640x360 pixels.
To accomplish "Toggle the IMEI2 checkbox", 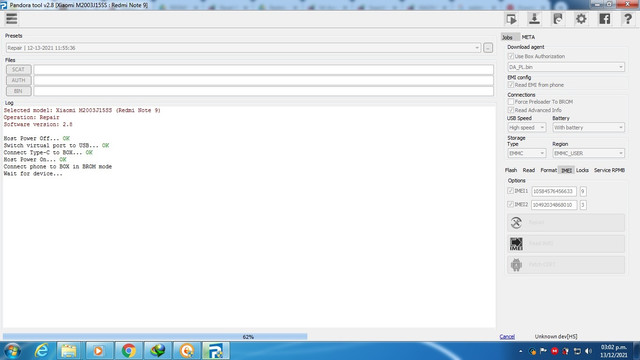I will [510, 204].
